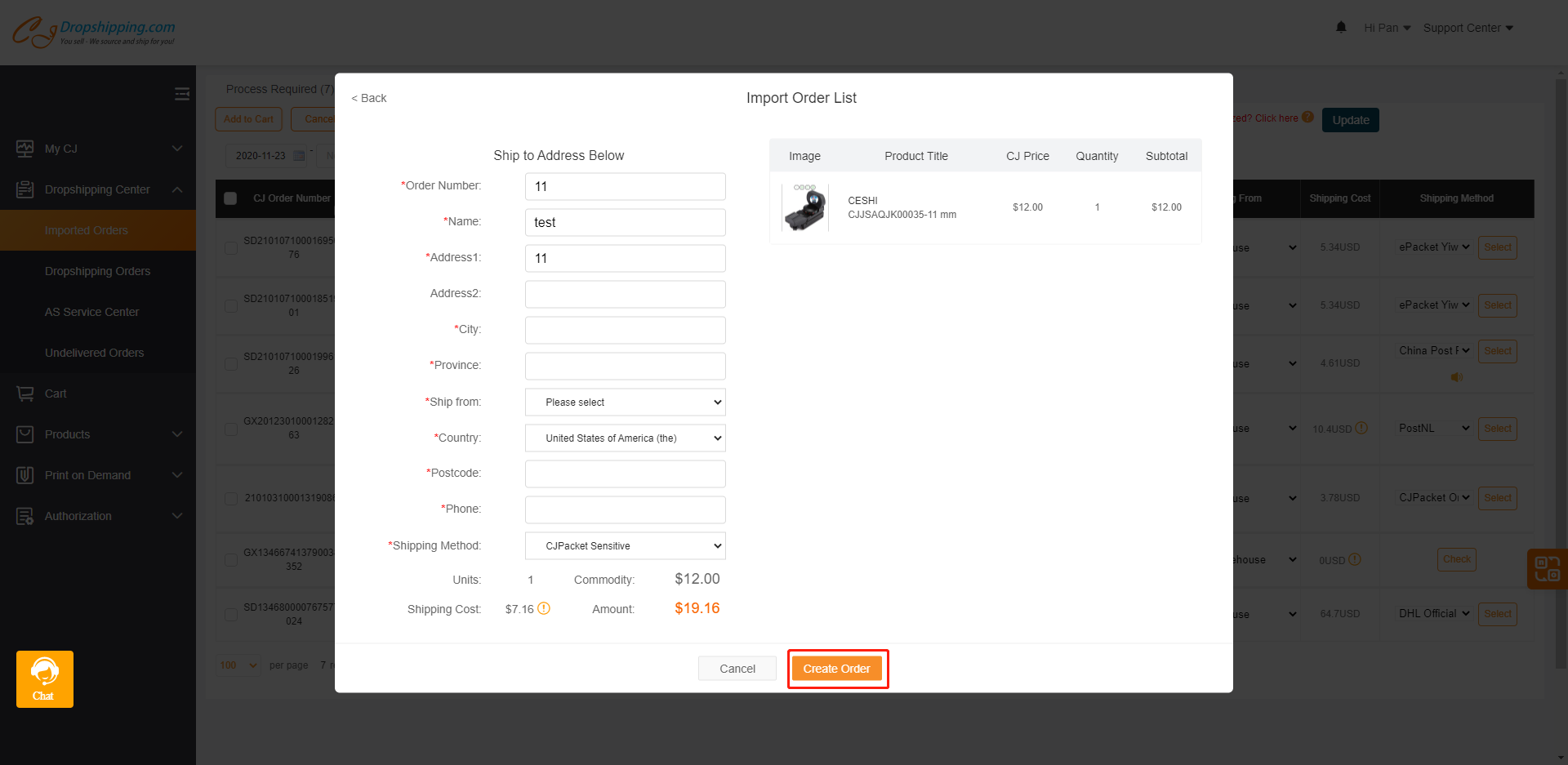Click the notification bell icon

(1341, 28)
